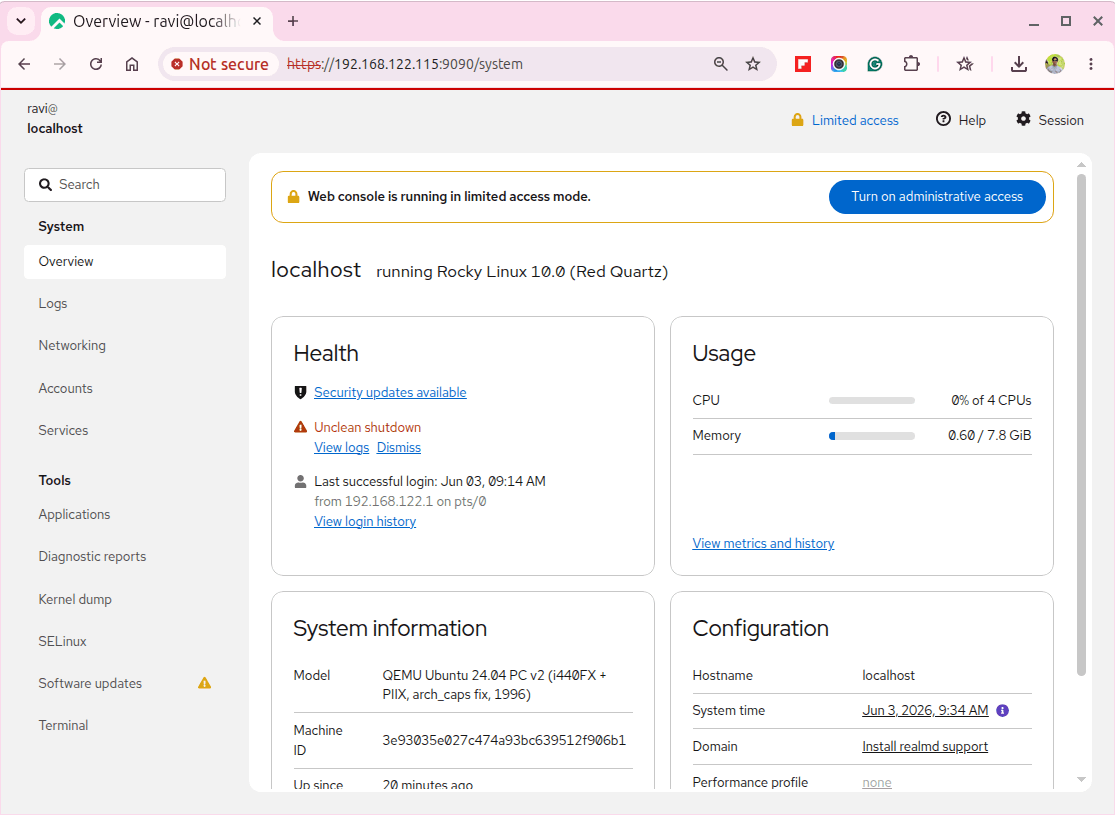This screenshot has width=1115, height=815.
Task: Click the 0.60 / 7.8 GiB memory value
Action: pos(989,435)
